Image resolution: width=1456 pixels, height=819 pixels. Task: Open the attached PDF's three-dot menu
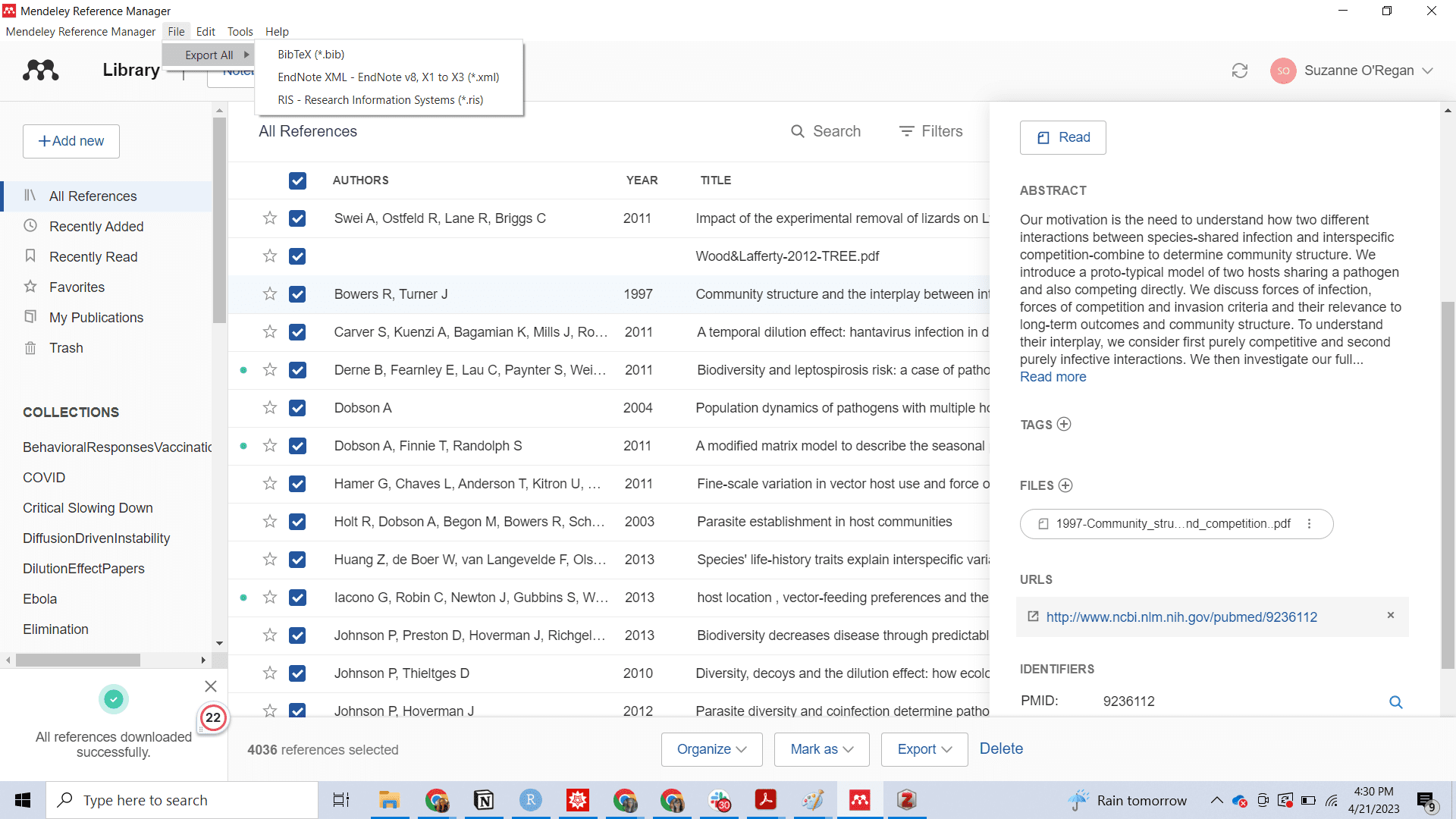point(1309,524)
